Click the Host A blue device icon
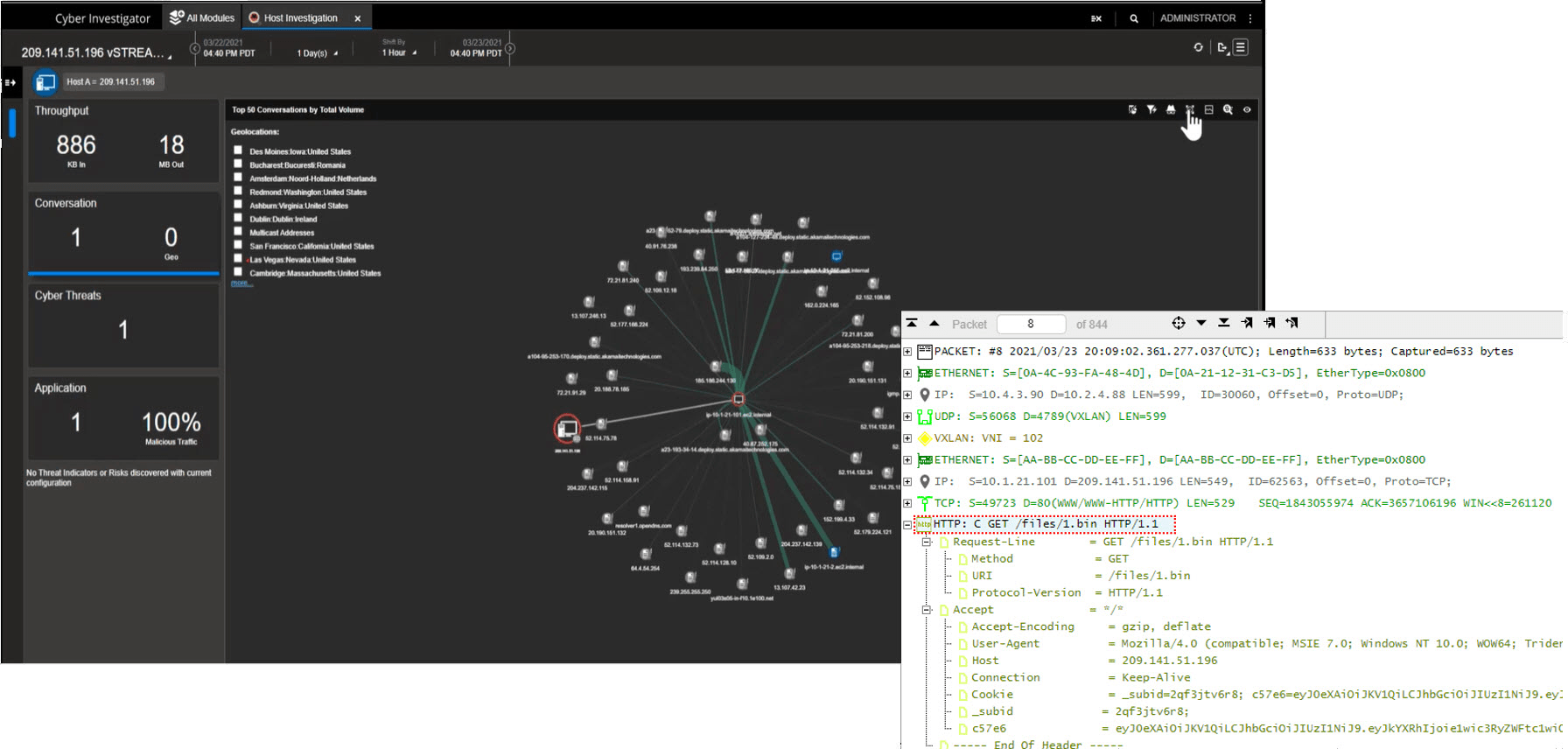 [x=45, y=82]
